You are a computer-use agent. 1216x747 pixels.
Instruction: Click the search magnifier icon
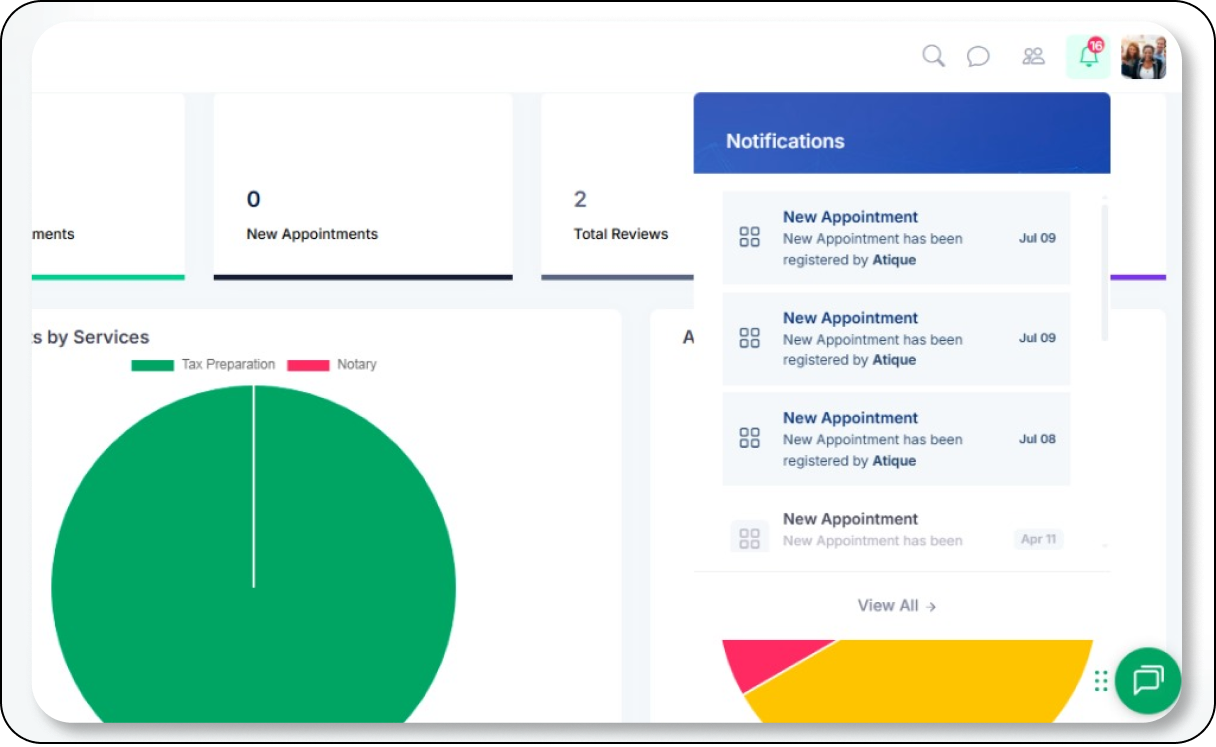pos(933,56)
